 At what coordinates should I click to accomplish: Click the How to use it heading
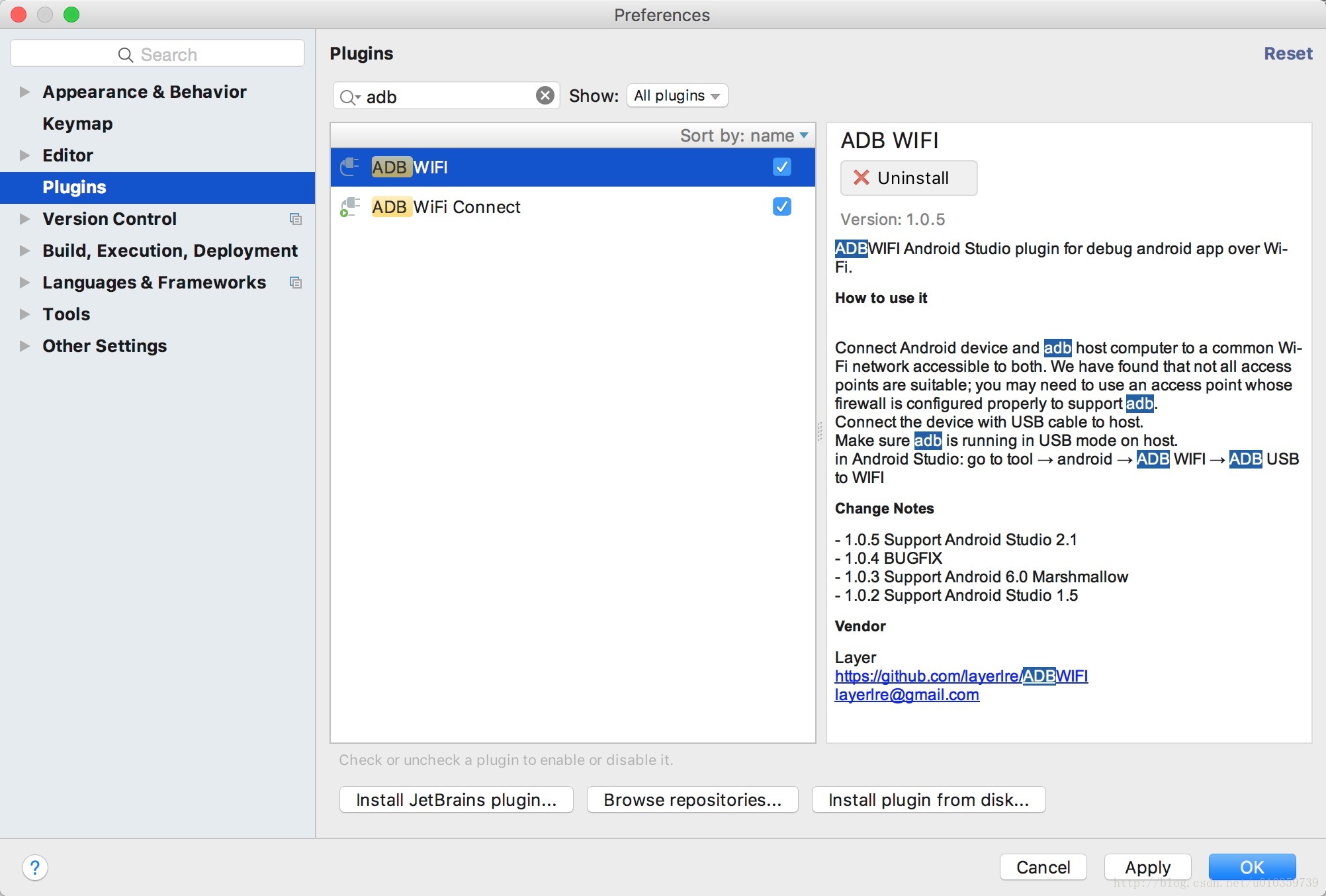(881, 298)
